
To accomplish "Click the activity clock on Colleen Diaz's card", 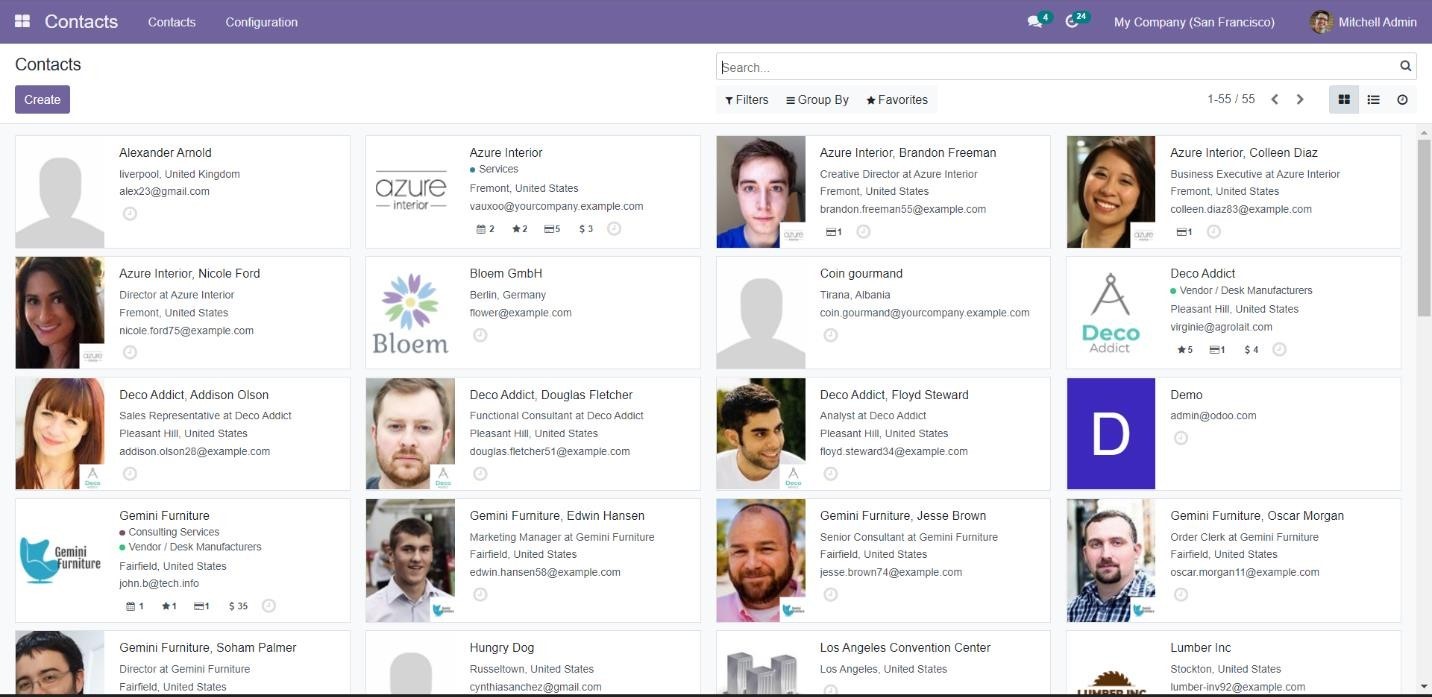I will coord(1213,231).
